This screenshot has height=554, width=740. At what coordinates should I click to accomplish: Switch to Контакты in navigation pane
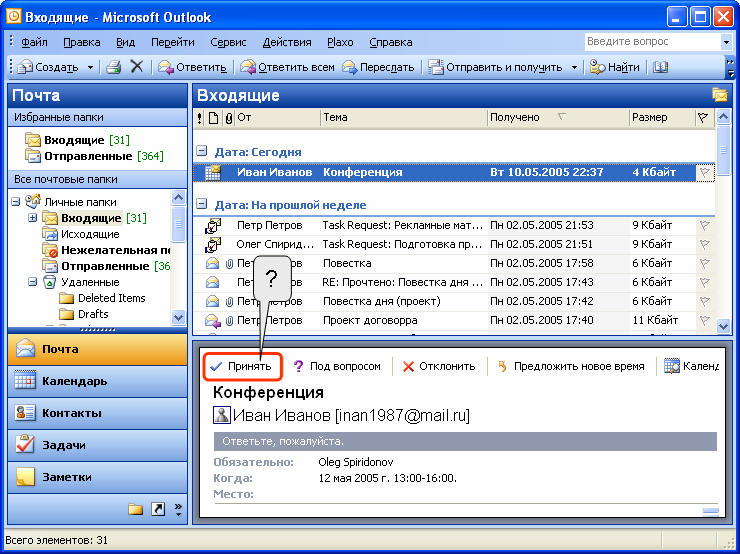[98, 413]
